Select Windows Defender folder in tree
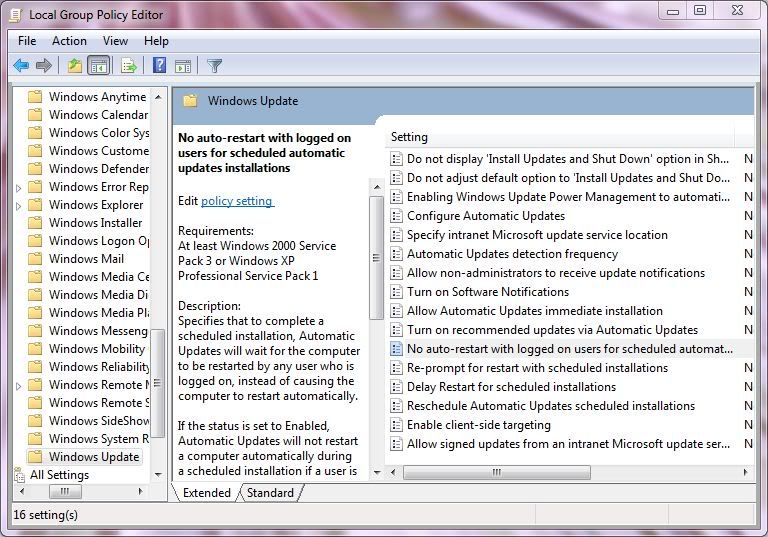Screen dimensions: 768x537 point(98,169)
